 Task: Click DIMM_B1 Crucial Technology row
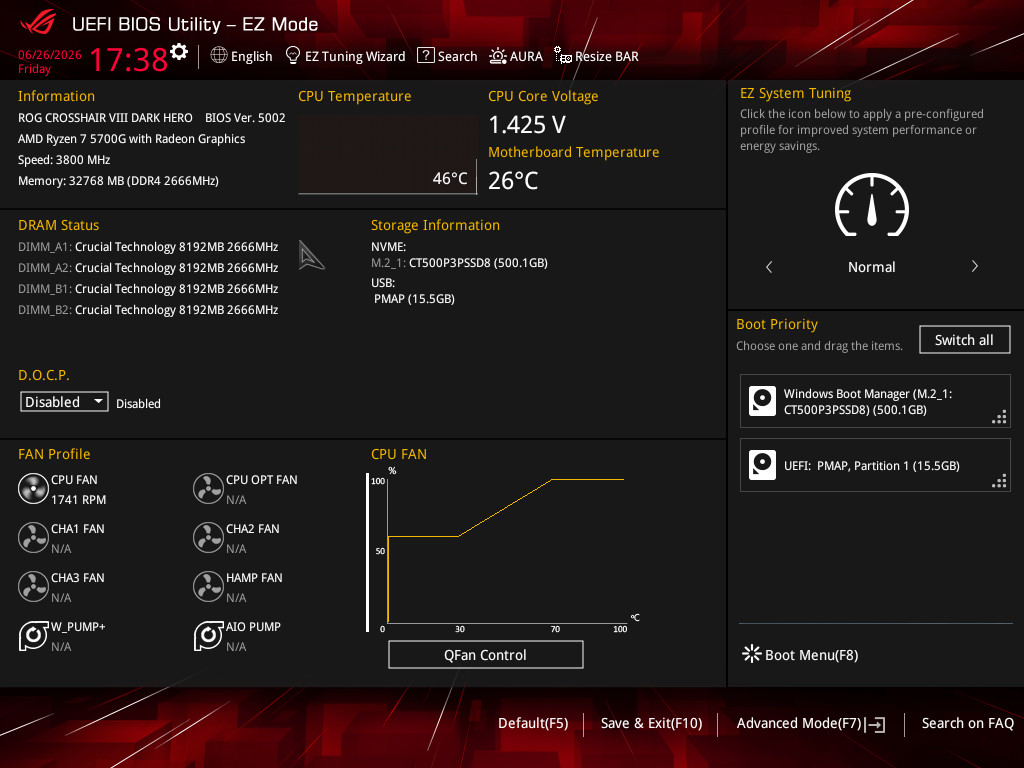(x=148, y=289)
